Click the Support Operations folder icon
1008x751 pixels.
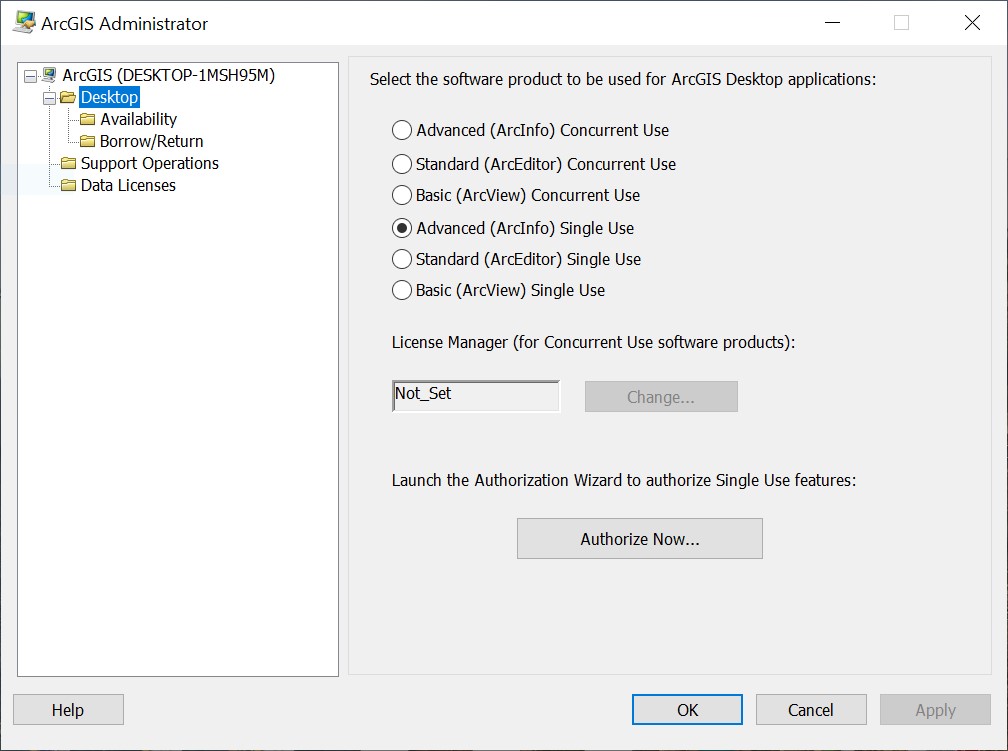pos(68,163)
